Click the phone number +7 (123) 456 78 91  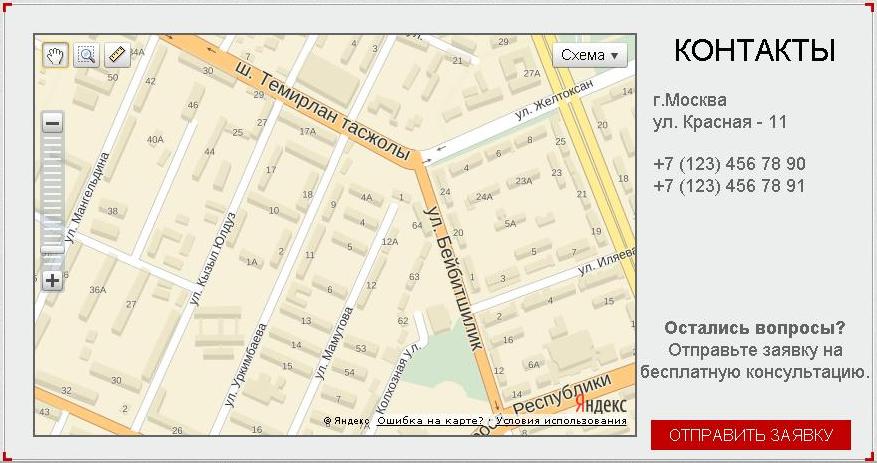(x=729, y=186)
